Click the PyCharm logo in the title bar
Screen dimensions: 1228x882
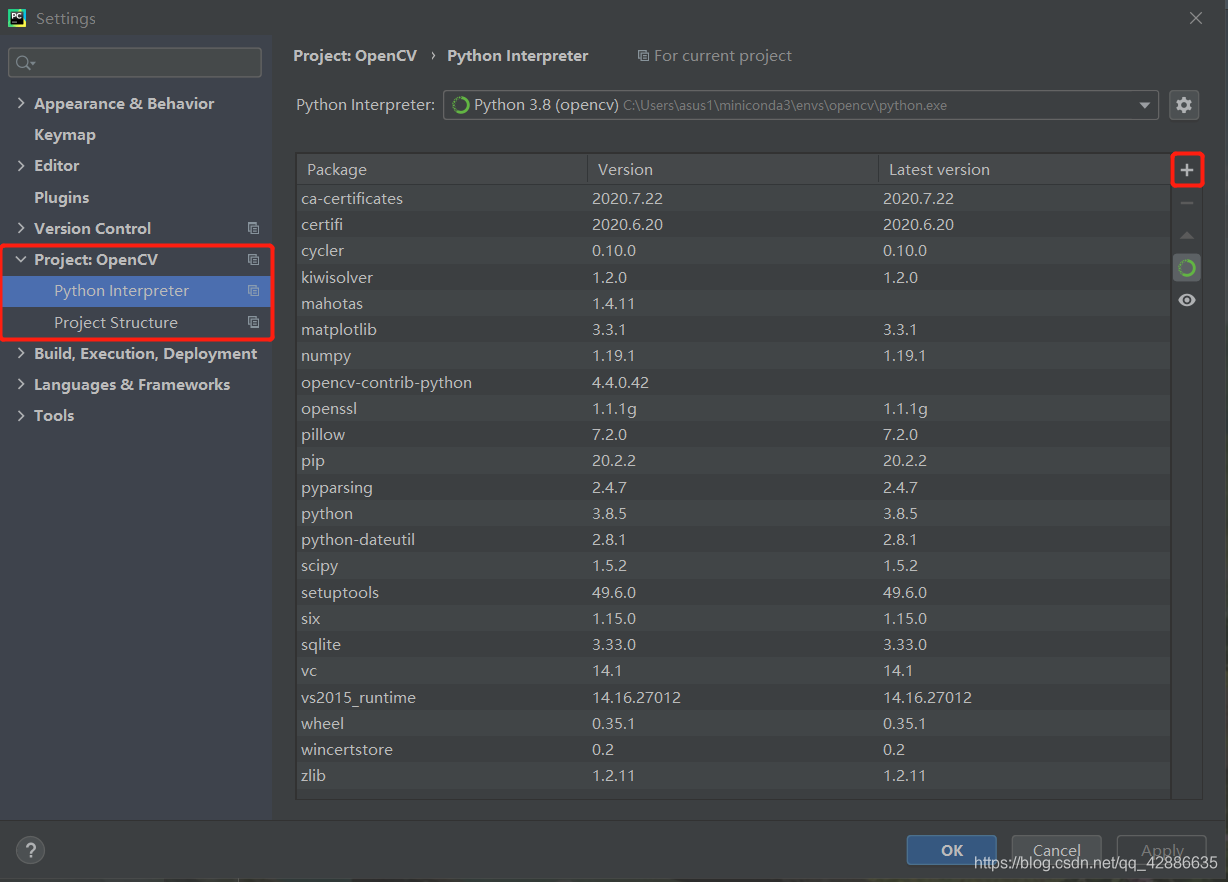(x=17, y=17)
